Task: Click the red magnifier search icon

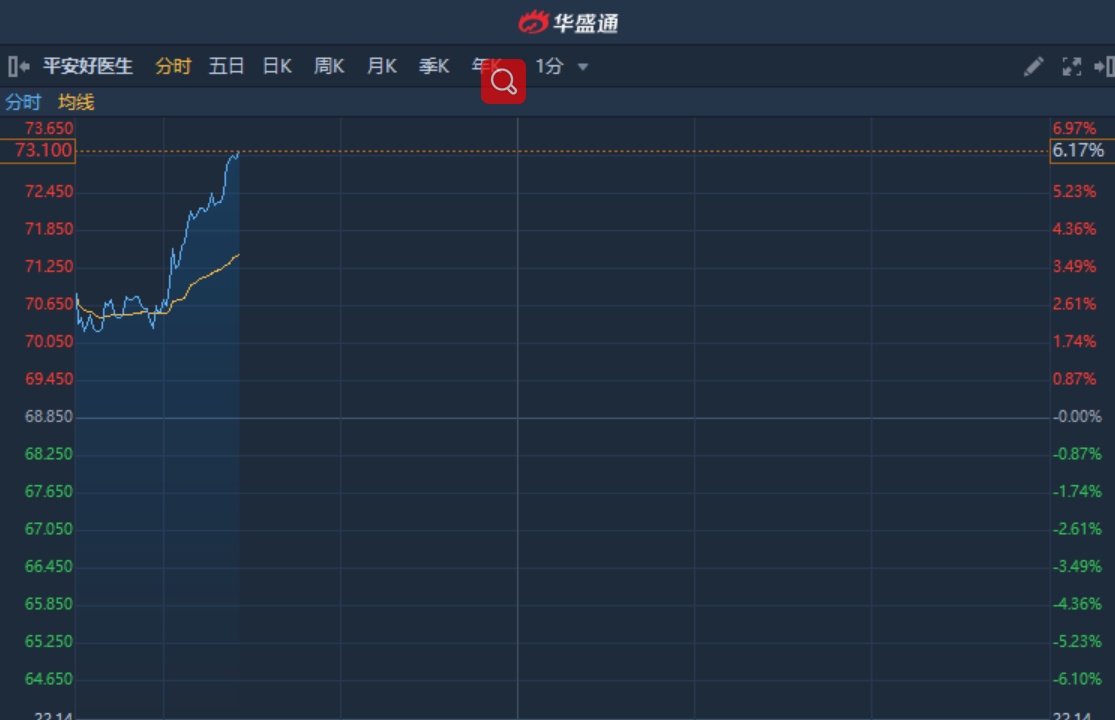Action: click(503, 81)
